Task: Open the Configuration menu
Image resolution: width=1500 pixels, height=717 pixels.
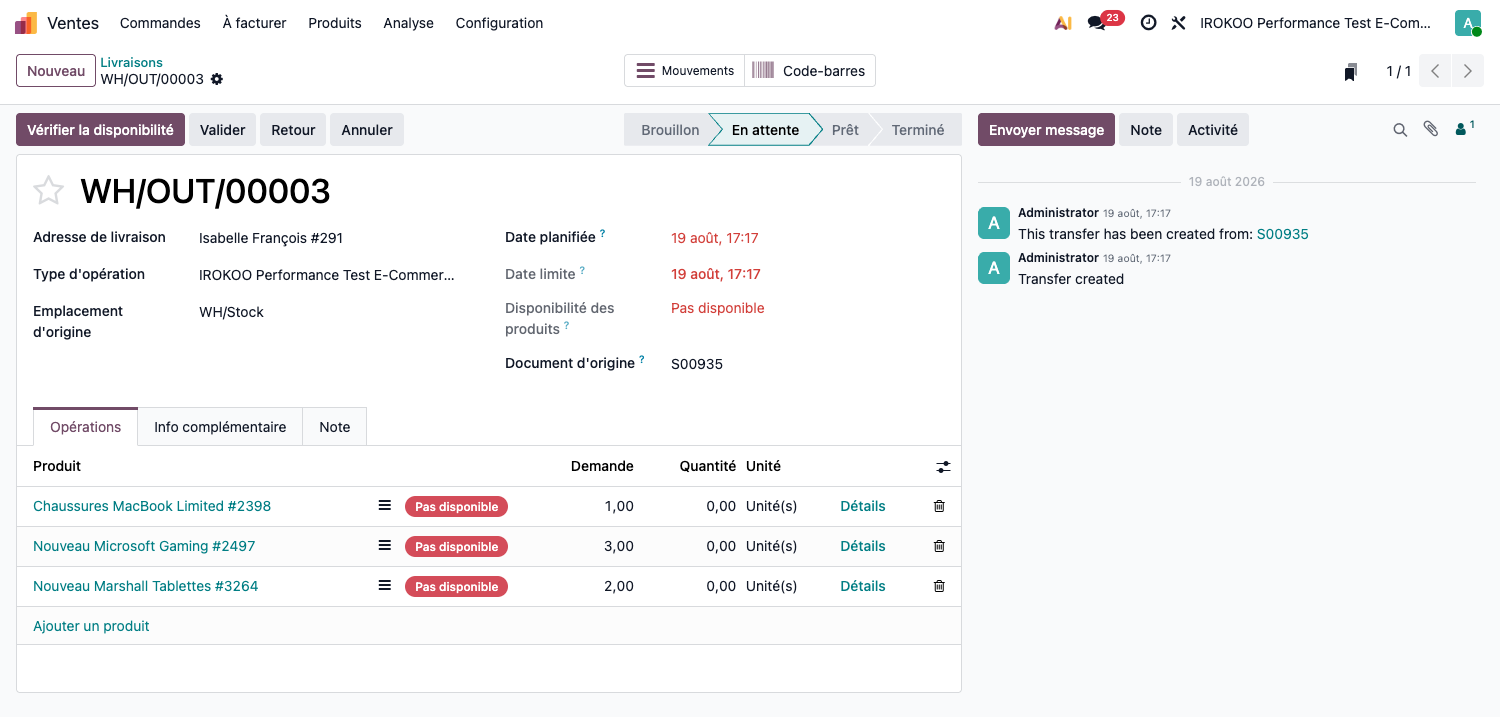Action: (x=499, y=22)
